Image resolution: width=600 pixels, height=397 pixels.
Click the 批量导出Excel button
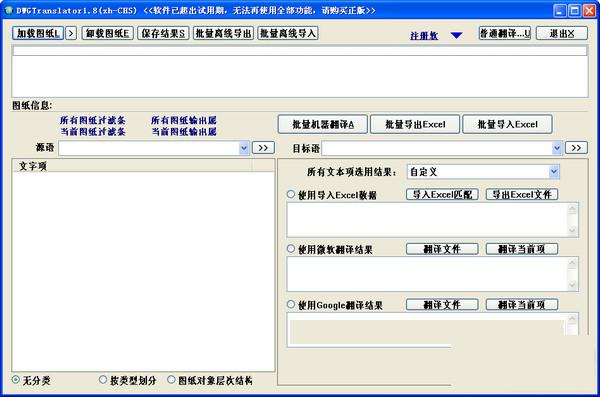coord(415,124)
